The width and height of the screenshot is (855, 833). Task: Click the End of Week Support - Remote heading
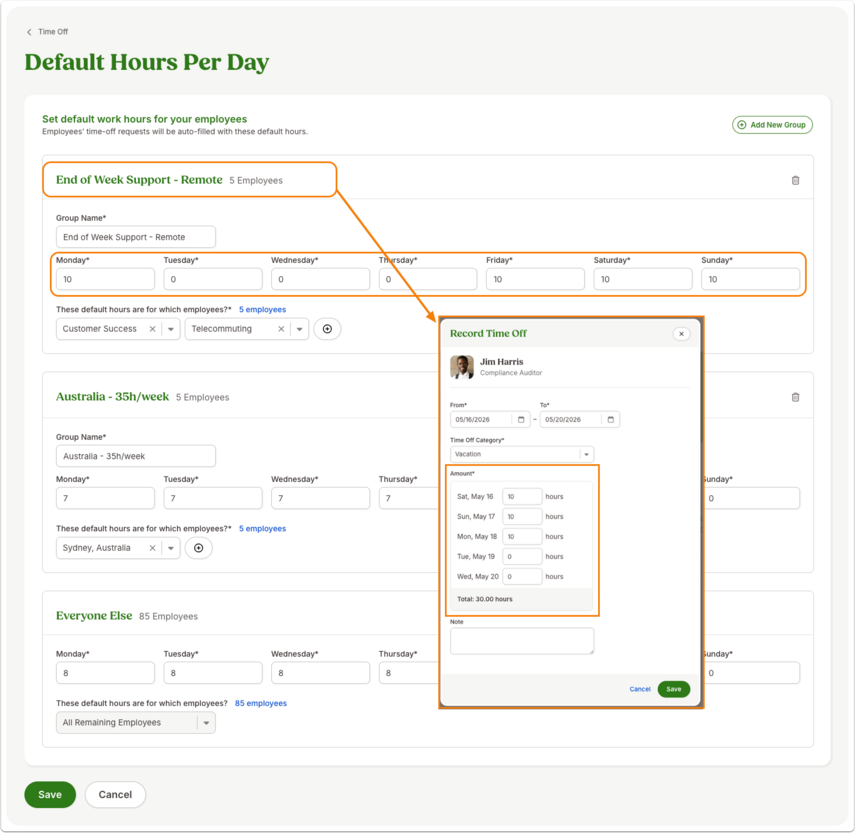[x=139, y=180]
